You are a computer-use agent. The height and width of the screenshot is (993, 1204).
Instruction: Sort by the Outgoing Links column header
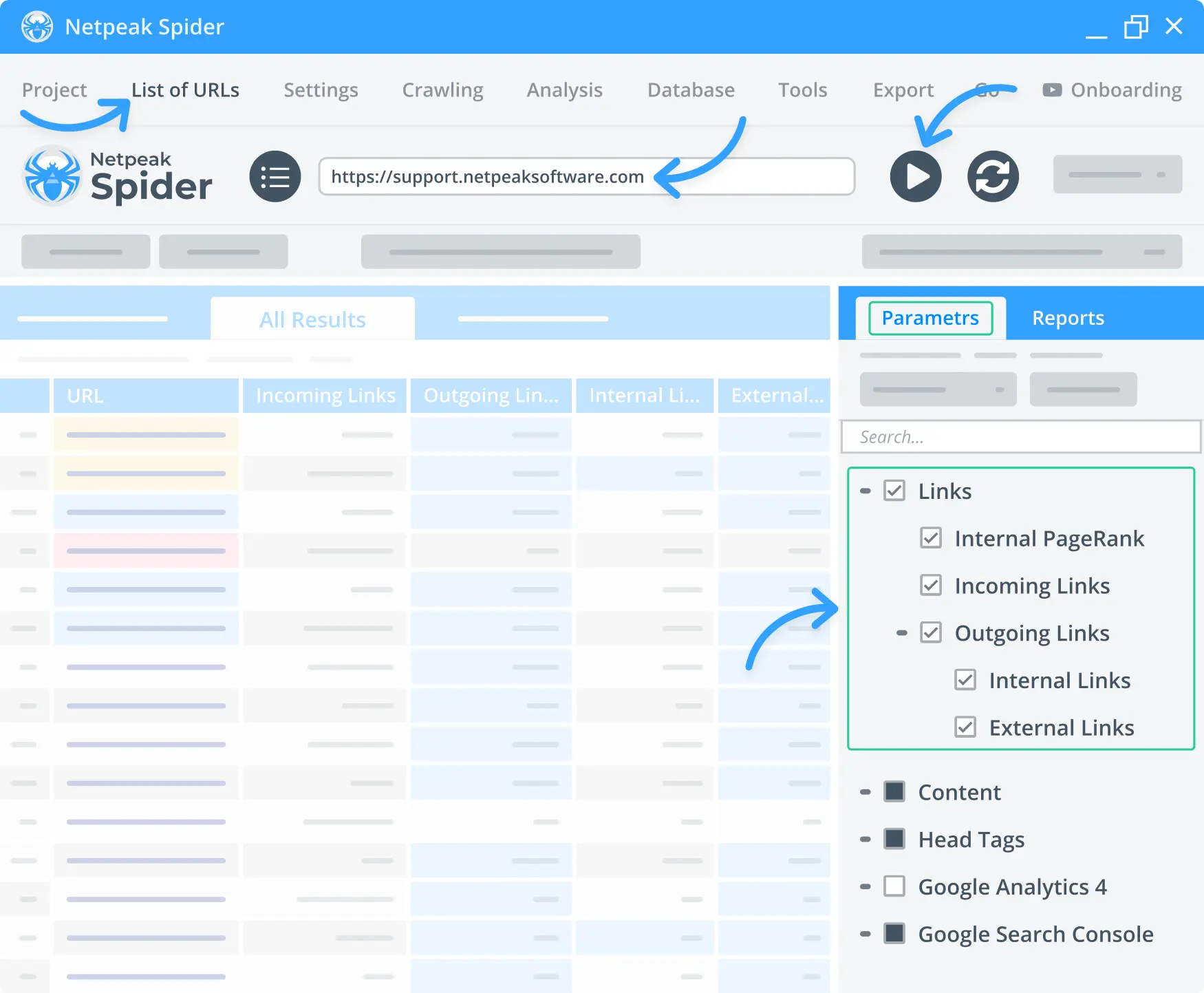491,396
